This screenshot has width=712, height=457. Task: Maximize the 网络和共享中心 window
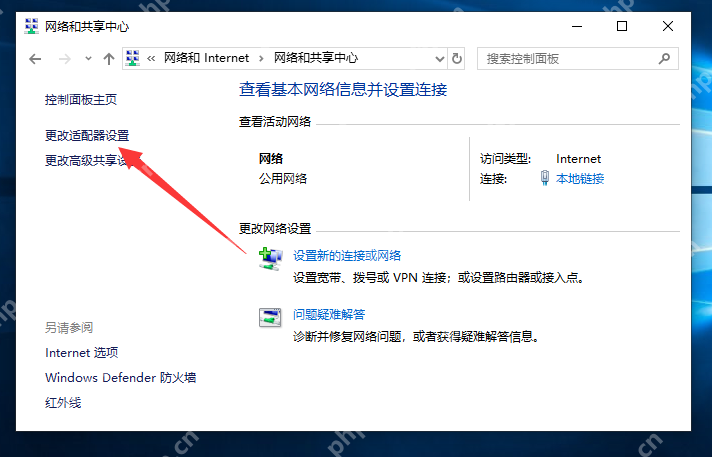622,26
